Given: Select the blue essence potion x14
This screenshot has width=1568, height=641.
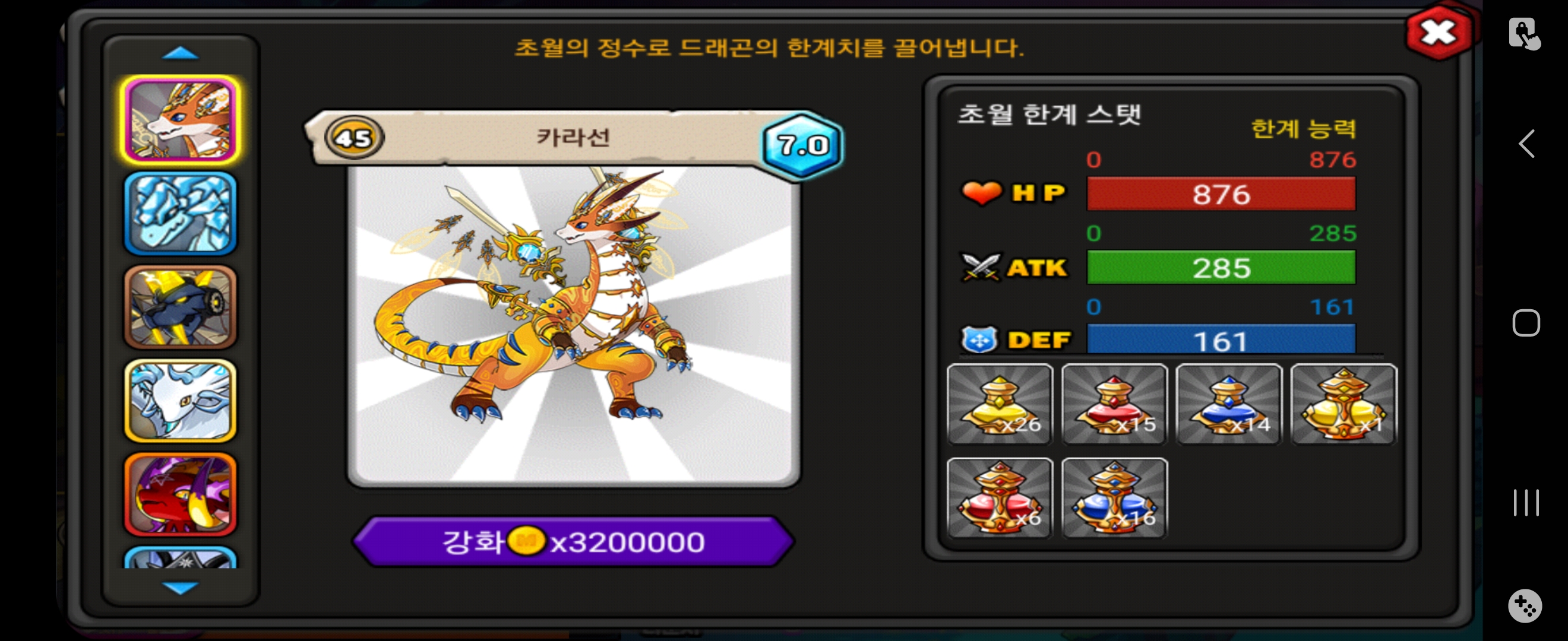Looking at the screenshot, I should (1229, 404).
